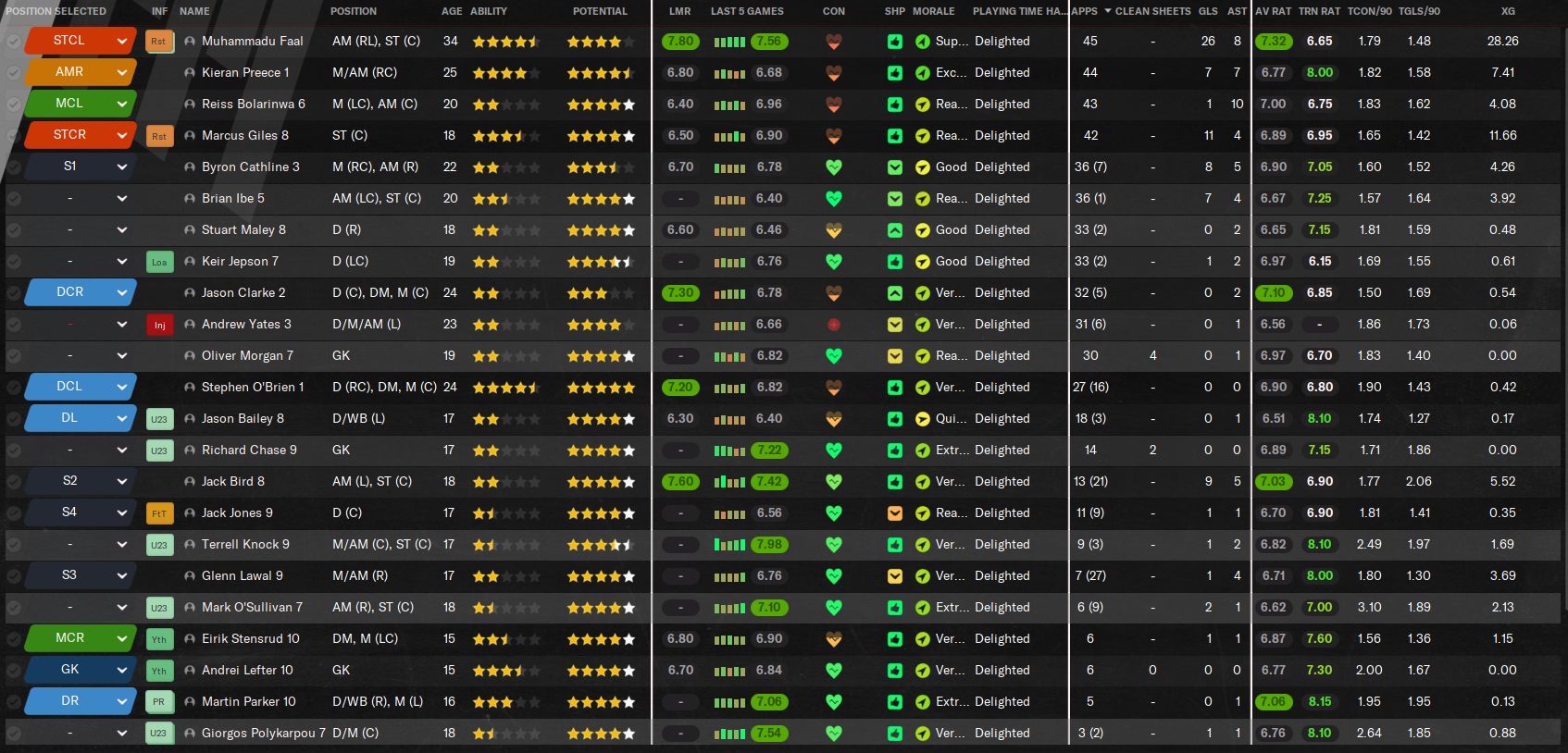This screenshot has height=753, width=1568.
Task: Open the DCR position dropdown
Action: [x=81, y=292]
